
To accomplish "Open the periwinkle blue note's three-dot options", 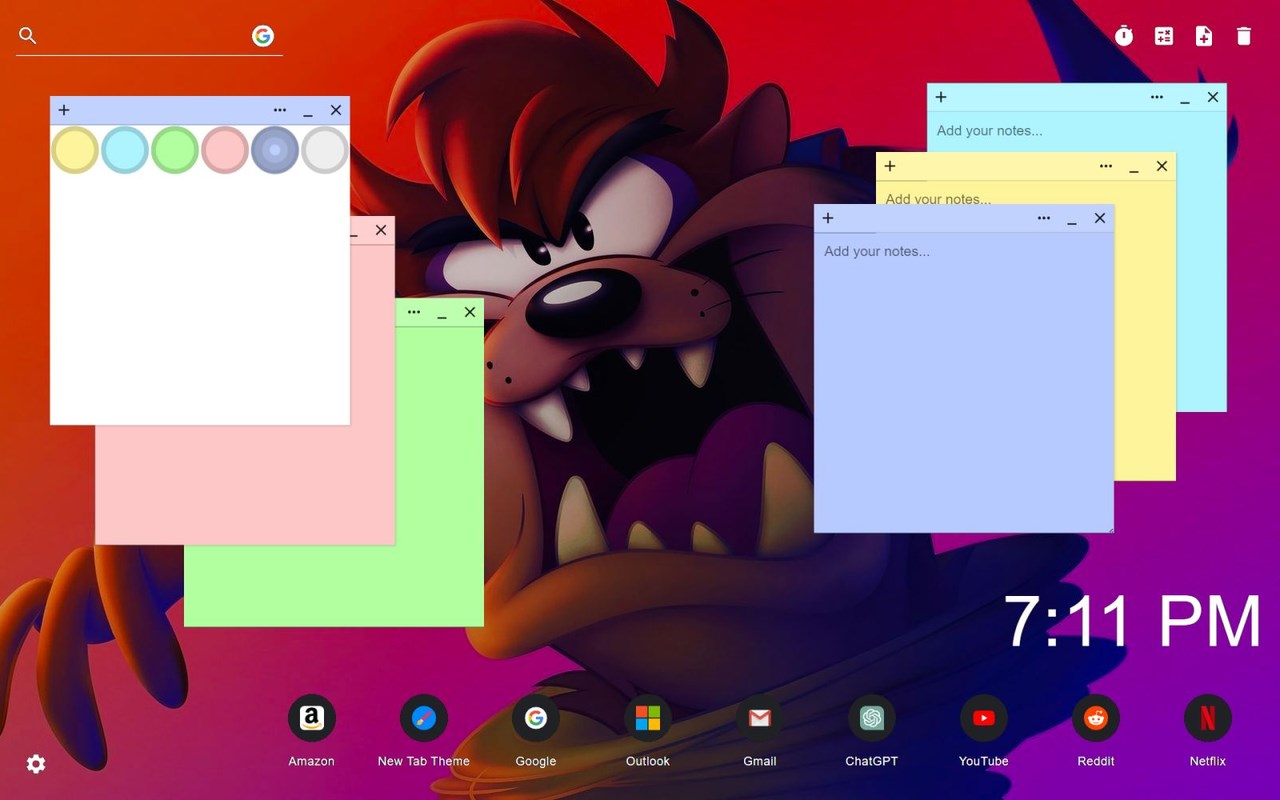I will point(1044,218).
